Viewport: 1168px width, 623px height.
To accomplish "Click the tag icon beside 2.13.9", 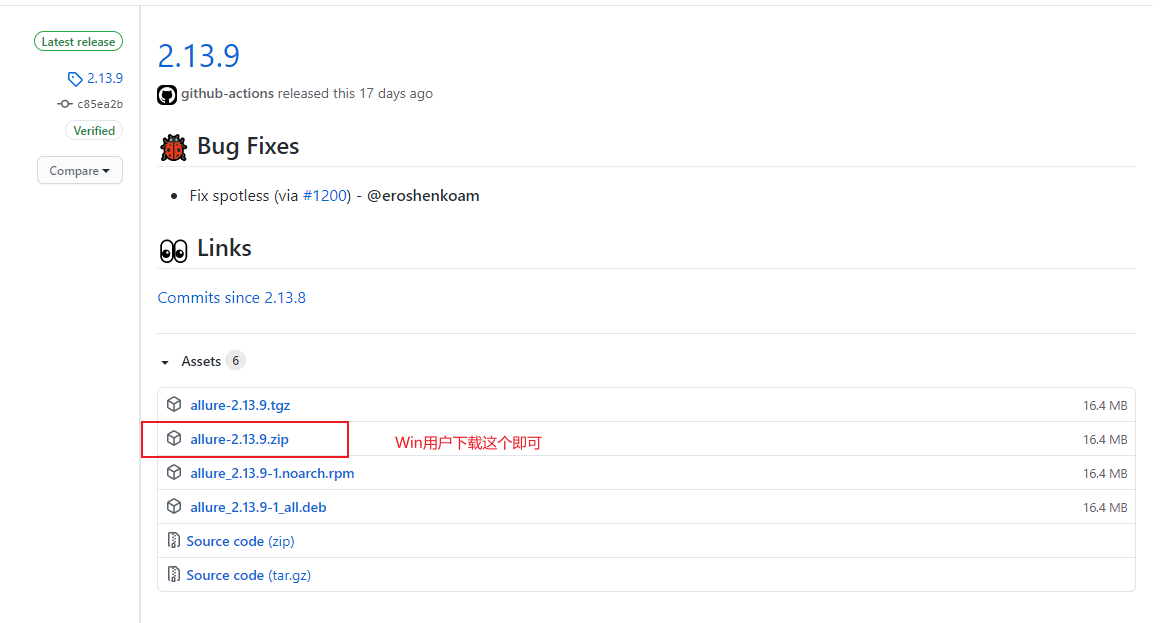I will click(x=74, y=78).
